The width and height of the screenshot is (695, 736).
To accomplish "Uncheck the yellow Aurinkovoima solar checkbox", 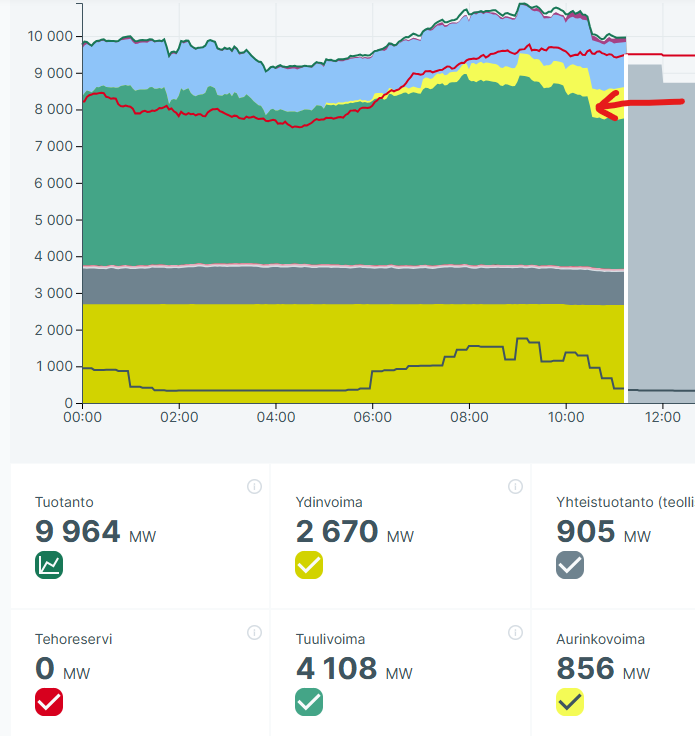I will pyautogui.click(x=570, y=702).
